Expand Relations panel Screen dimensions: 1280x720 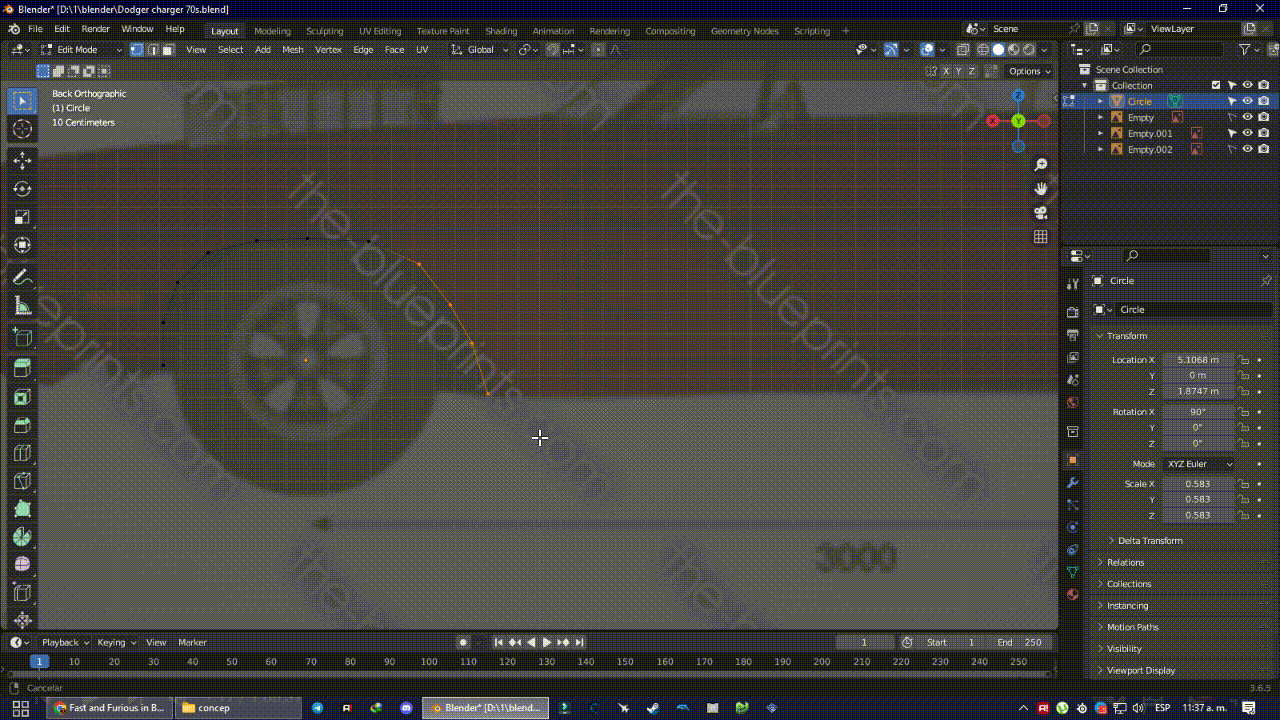coord(1125,563)
